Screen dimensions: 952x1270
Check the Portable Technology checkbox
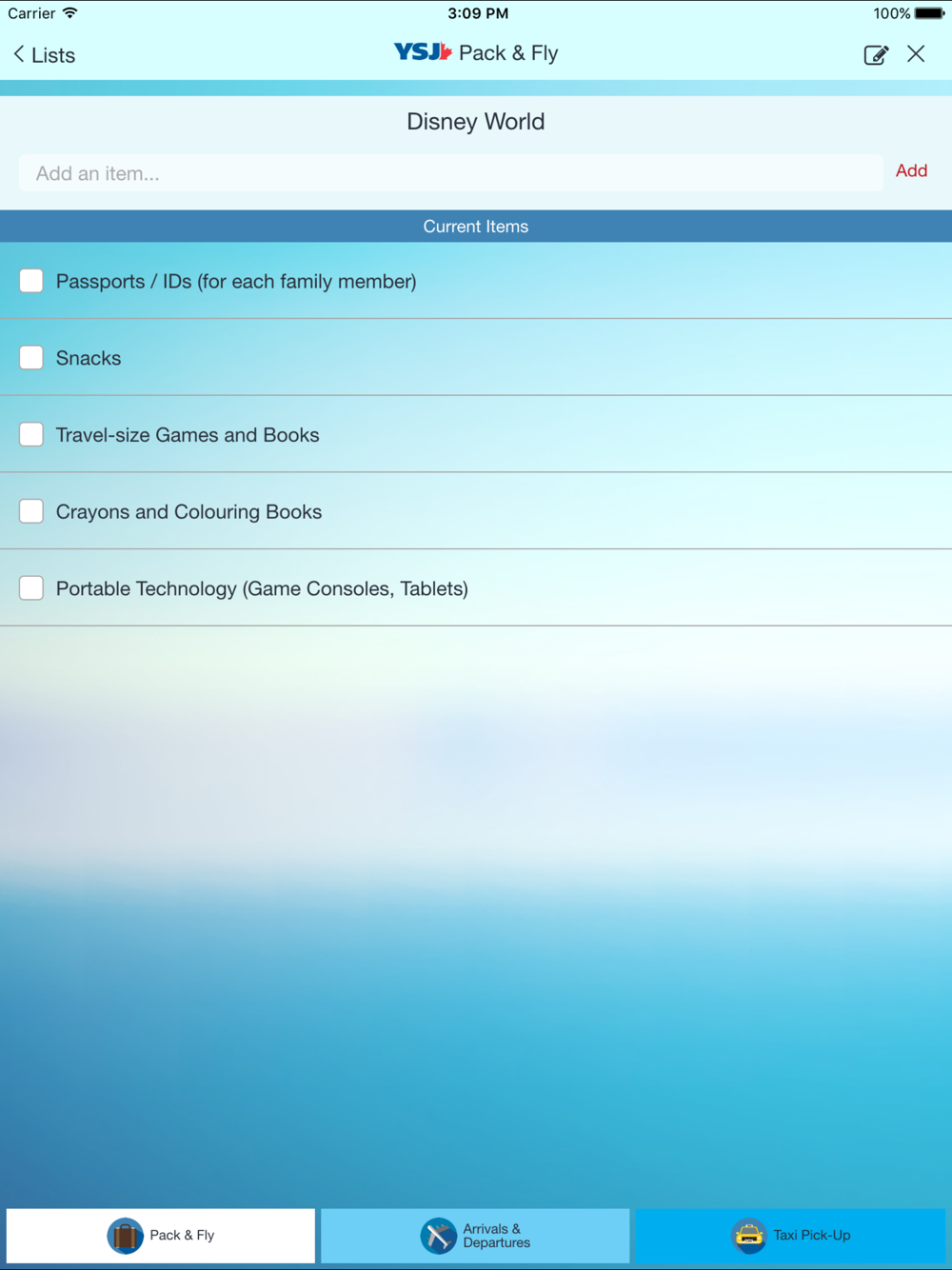click(x=31, y=588)
